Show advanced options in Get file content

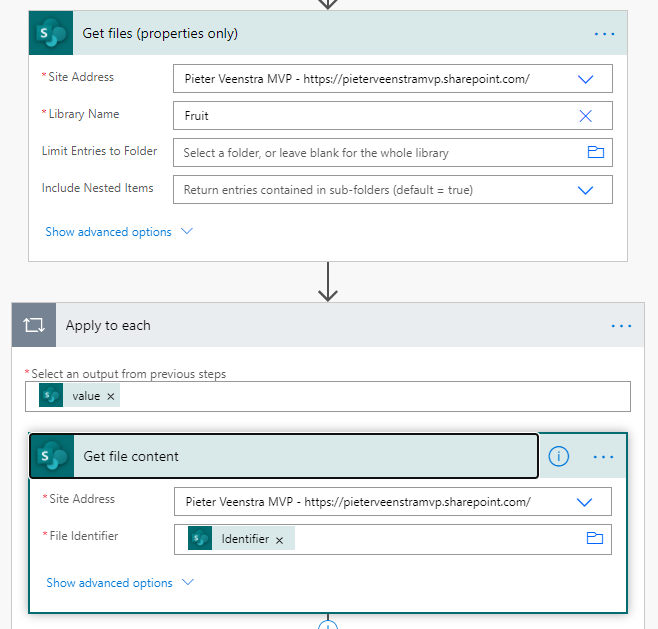click(x=120, y=583)
